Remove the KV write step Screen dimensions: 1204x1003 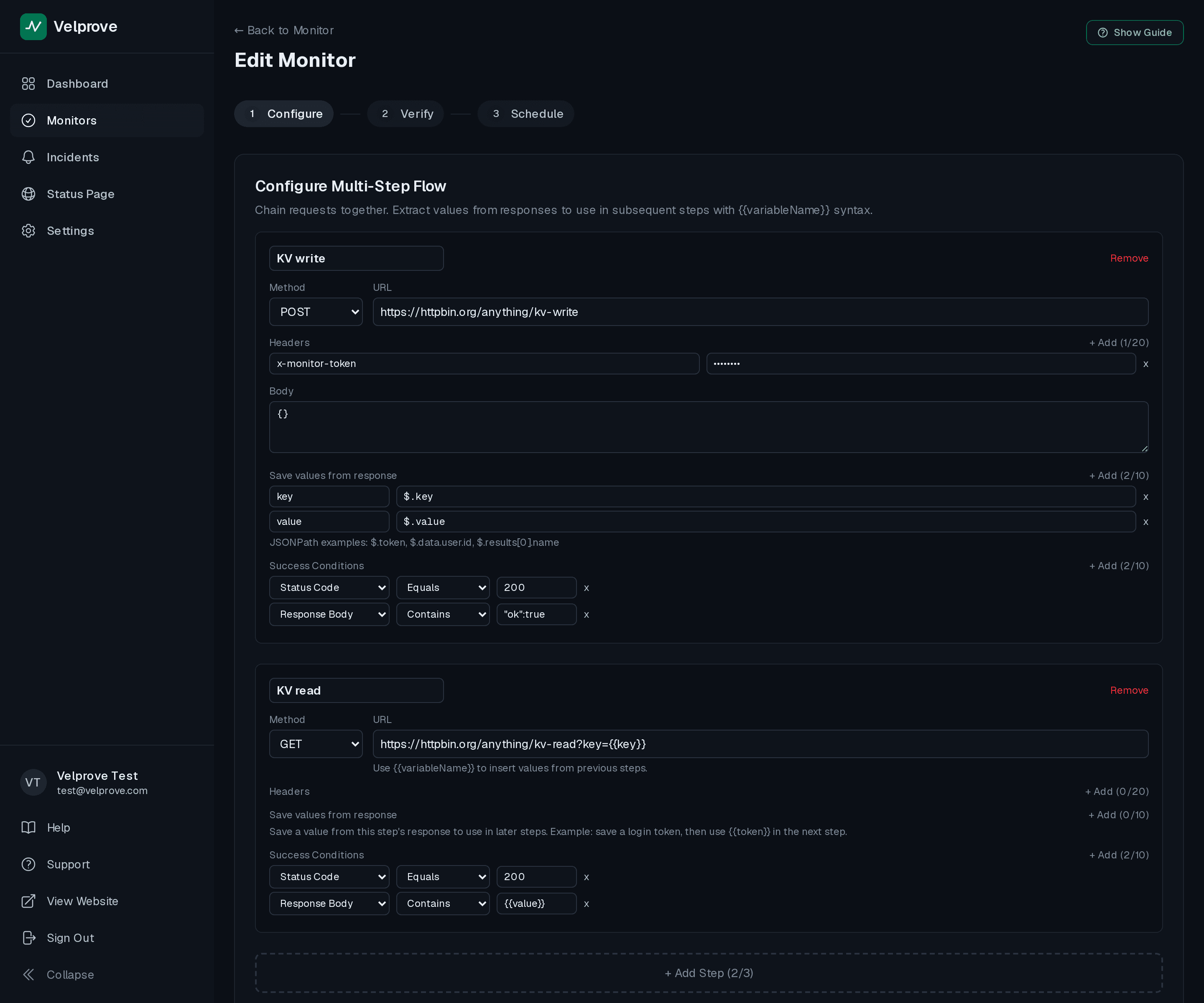point(1129,258)
